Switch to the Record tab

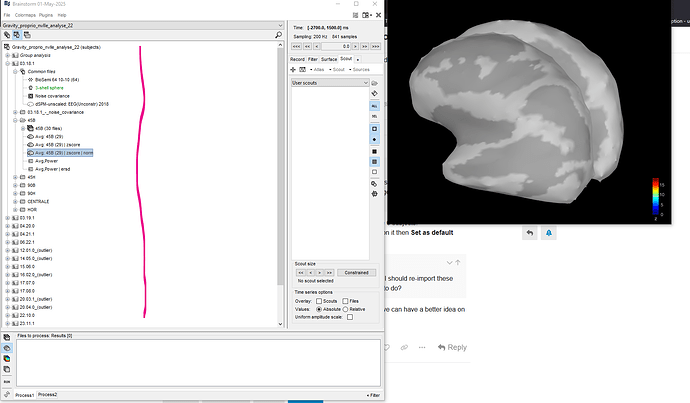coord(297,59)
